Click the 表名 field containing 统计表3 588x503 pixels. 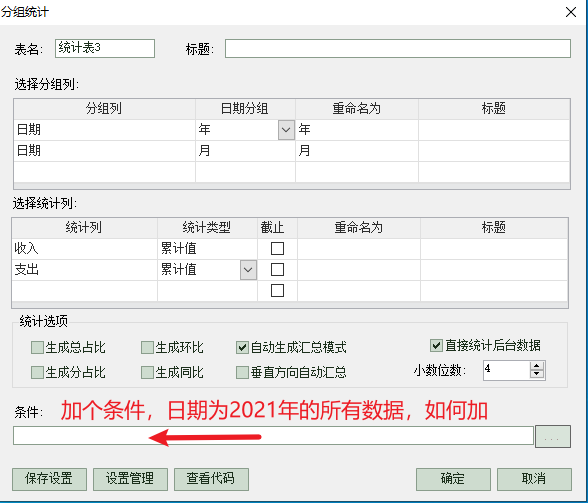pos(105,48)
